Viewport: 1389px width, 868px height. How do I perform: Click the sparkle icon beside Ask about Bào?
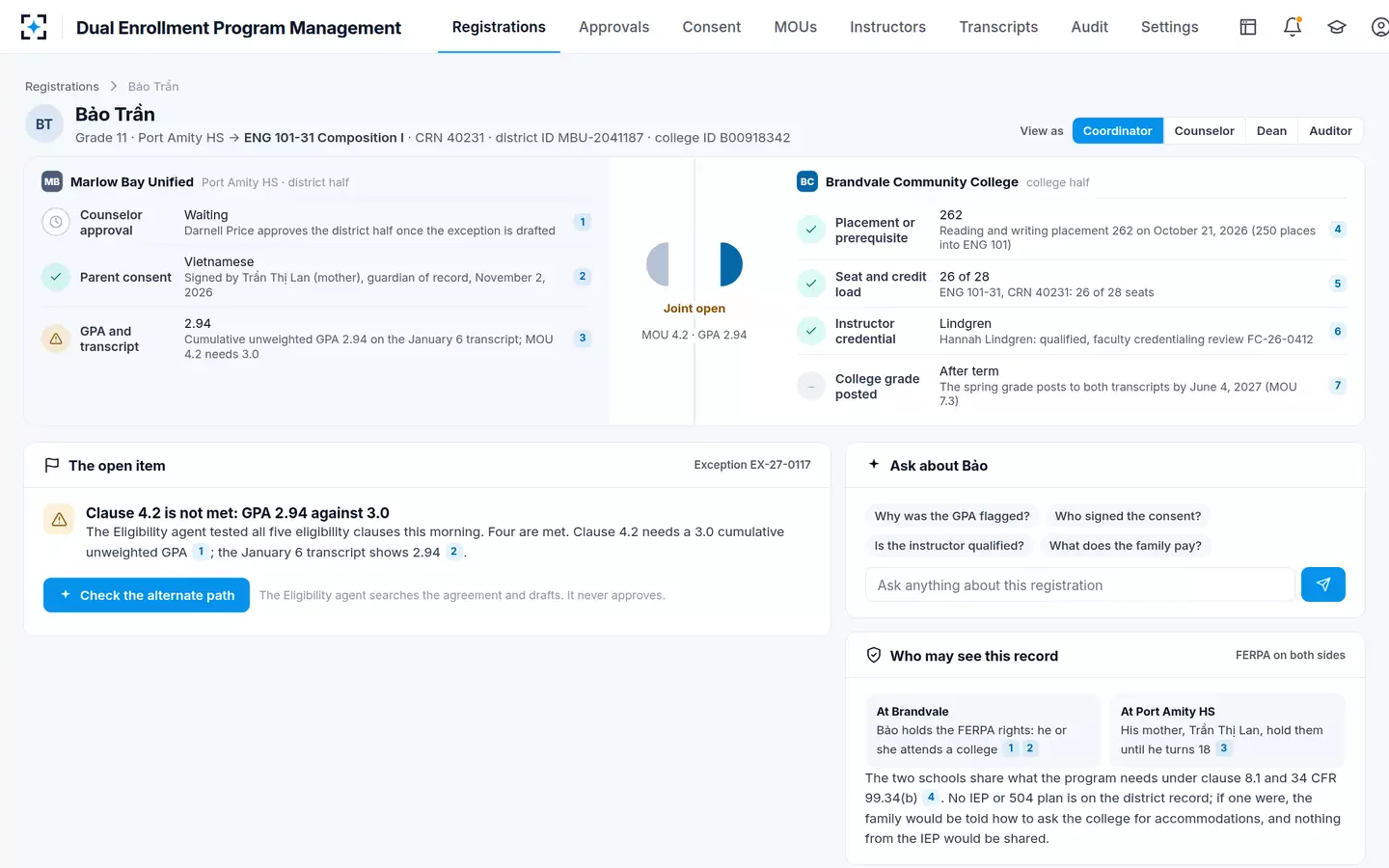[874, 464]
